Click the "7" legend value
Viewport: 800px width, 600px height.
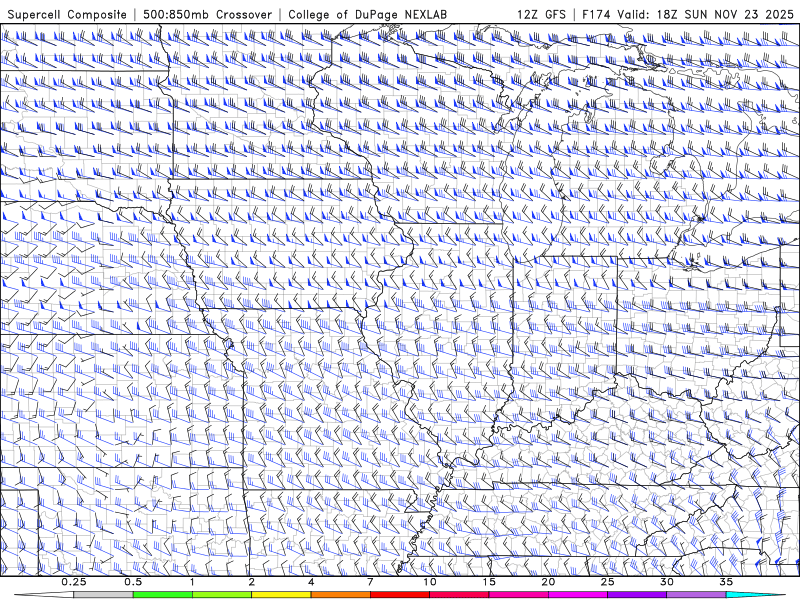[x=370, y=582]
